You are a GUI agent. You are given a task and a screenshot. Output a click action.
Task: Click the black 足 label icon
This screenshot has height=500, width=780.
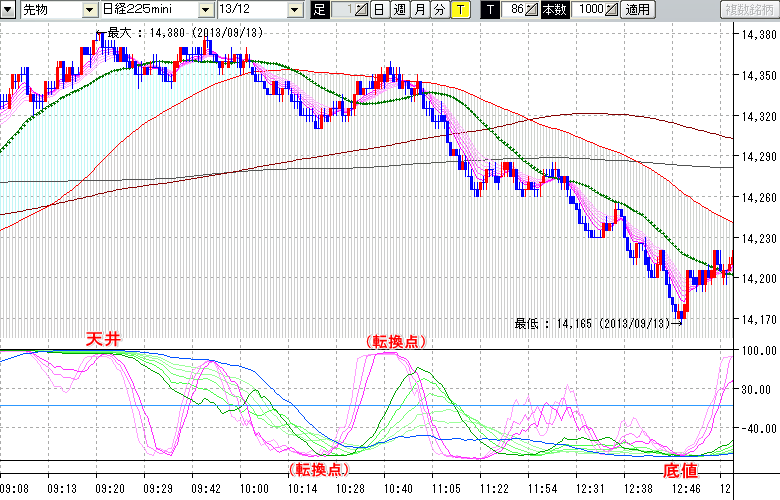(x=319, y=10)
